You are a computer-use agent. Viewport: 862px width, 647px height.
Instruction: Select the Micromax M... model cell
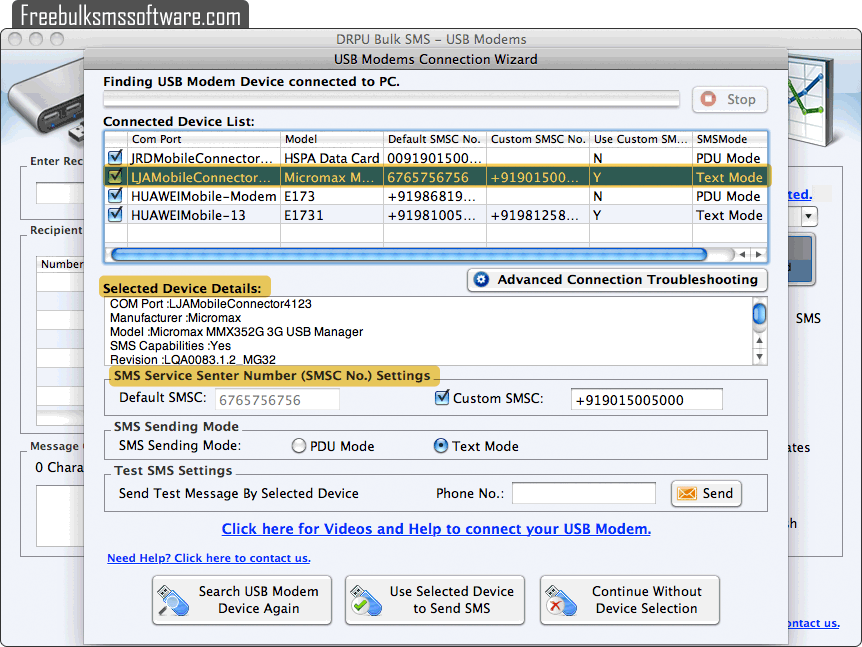click(332, 177)
